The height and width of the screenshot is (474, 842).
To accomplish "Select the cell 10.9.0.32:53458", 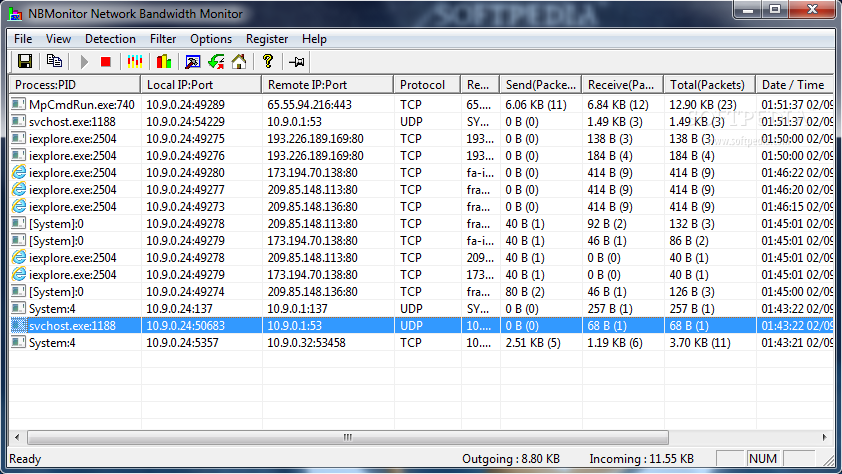I will [x=306, y=342].
